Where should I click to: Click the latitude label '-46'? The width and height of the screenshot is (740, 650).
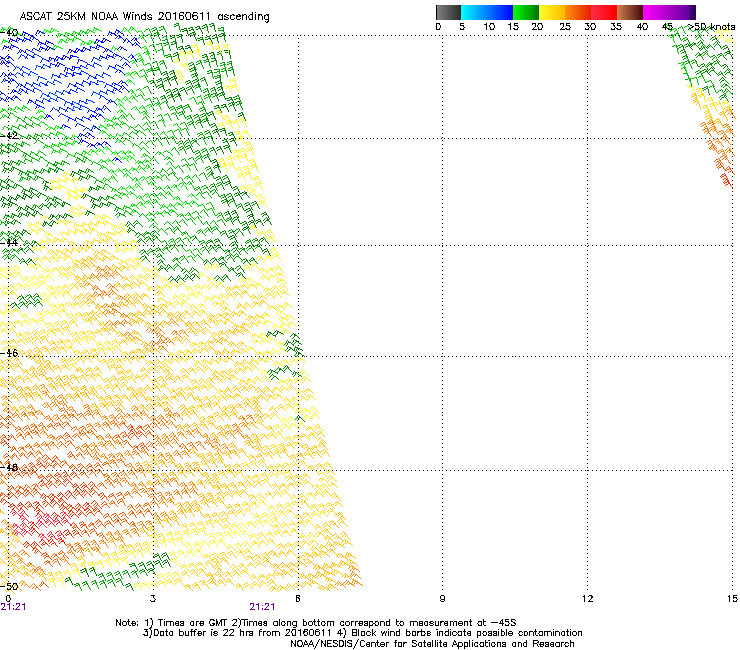[9, 353]
